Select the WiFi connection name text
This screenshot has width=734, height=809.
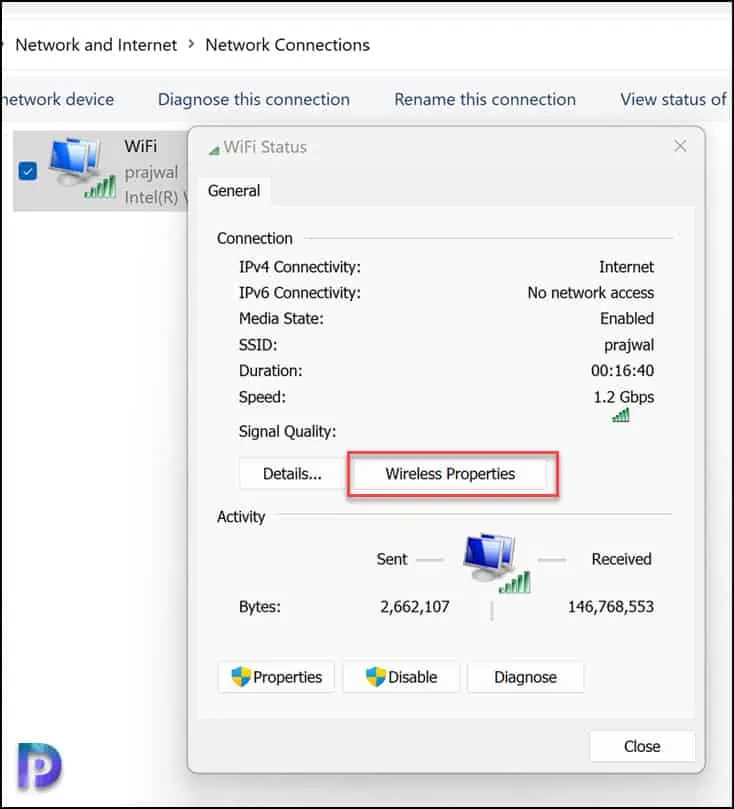(x=140, y=146)
